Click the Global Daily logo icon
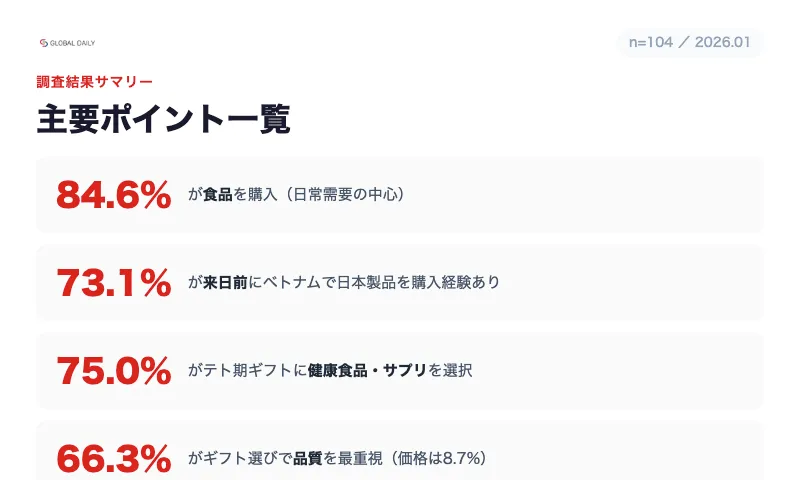This screenshot has width=800, height=480. 43,43
